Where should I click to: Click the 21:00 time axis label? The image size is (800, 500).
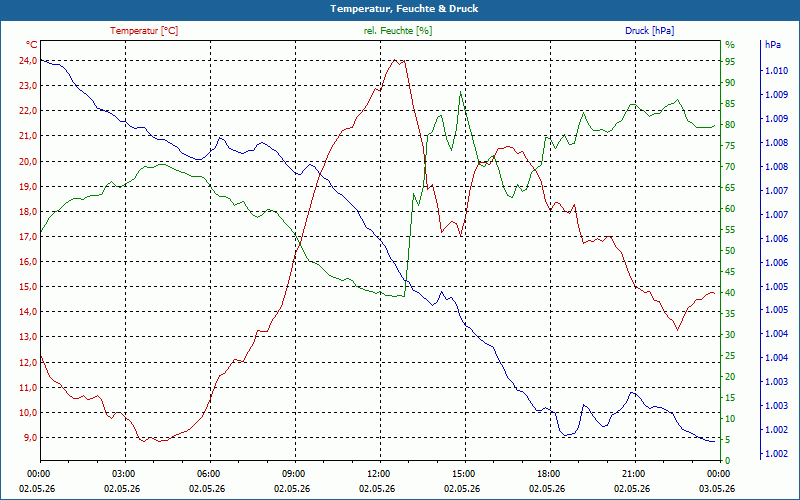pyautogui.click(x=632, y=474)
